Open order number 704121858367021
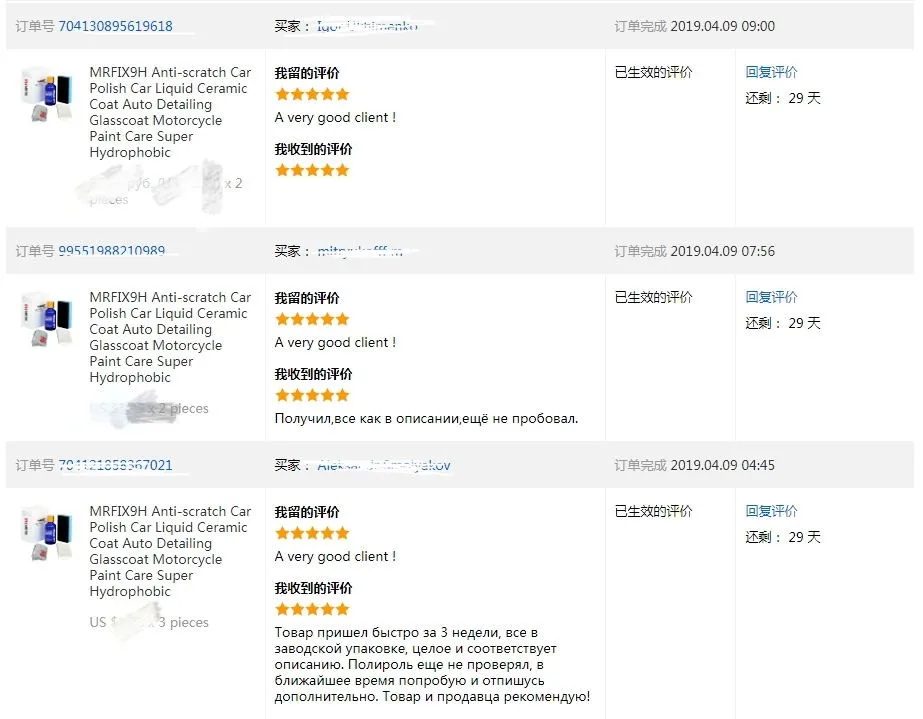Viewport: 923px width, 719px height. (x=115, y=465)
